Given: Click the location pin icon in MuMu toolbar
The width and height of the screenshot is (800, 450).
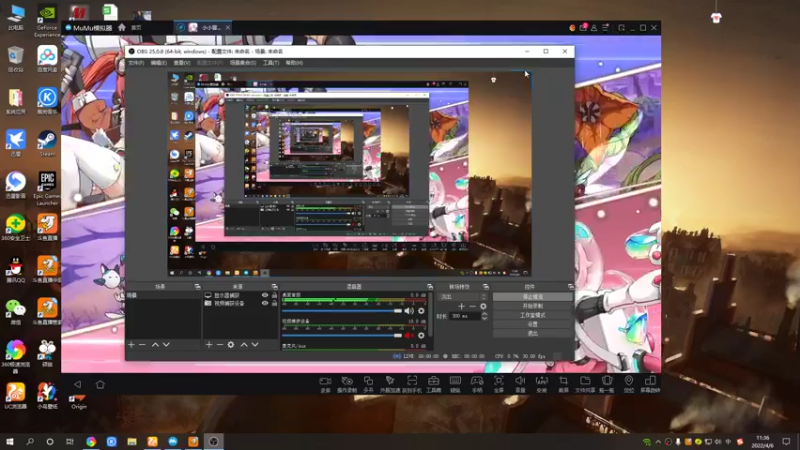Looking at the screenshot, I should coord(629,381).
